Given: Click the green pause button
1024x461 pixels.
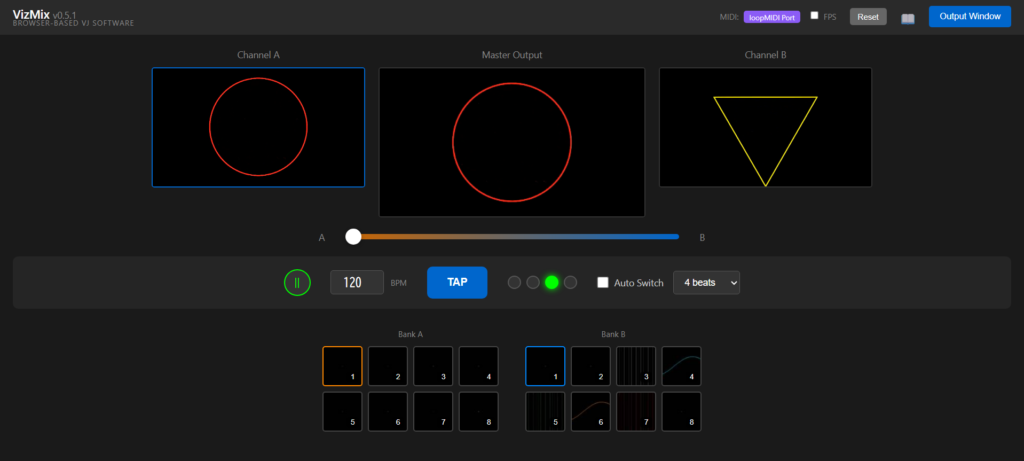Looking at the screenshot, I should tap(297, 283).
